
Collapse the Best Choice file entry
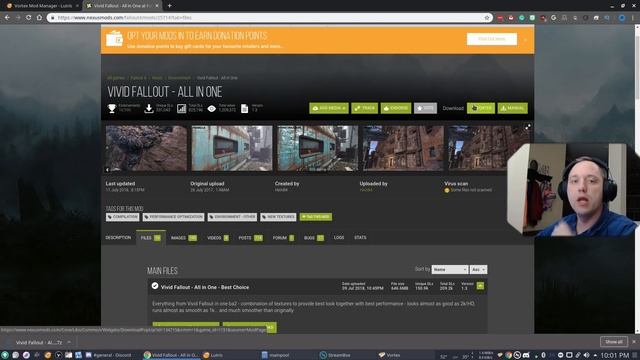pos(480,286)
